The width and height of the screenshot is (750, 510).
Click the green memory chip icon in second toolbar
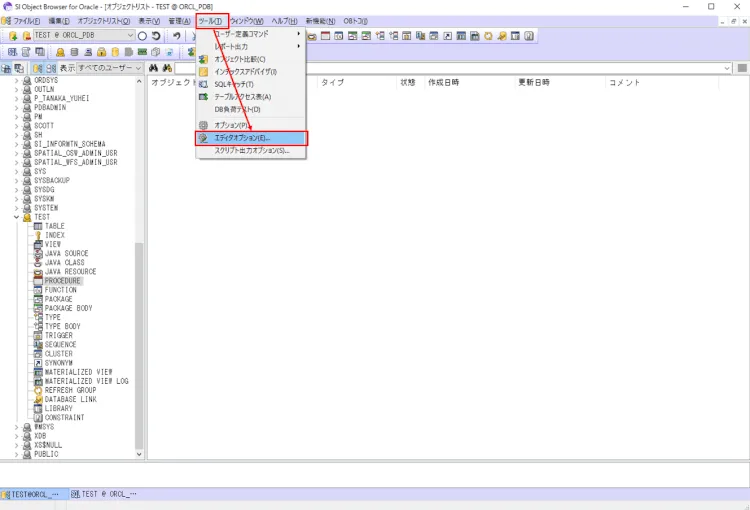pyautogui.click(x=142, y=52)
